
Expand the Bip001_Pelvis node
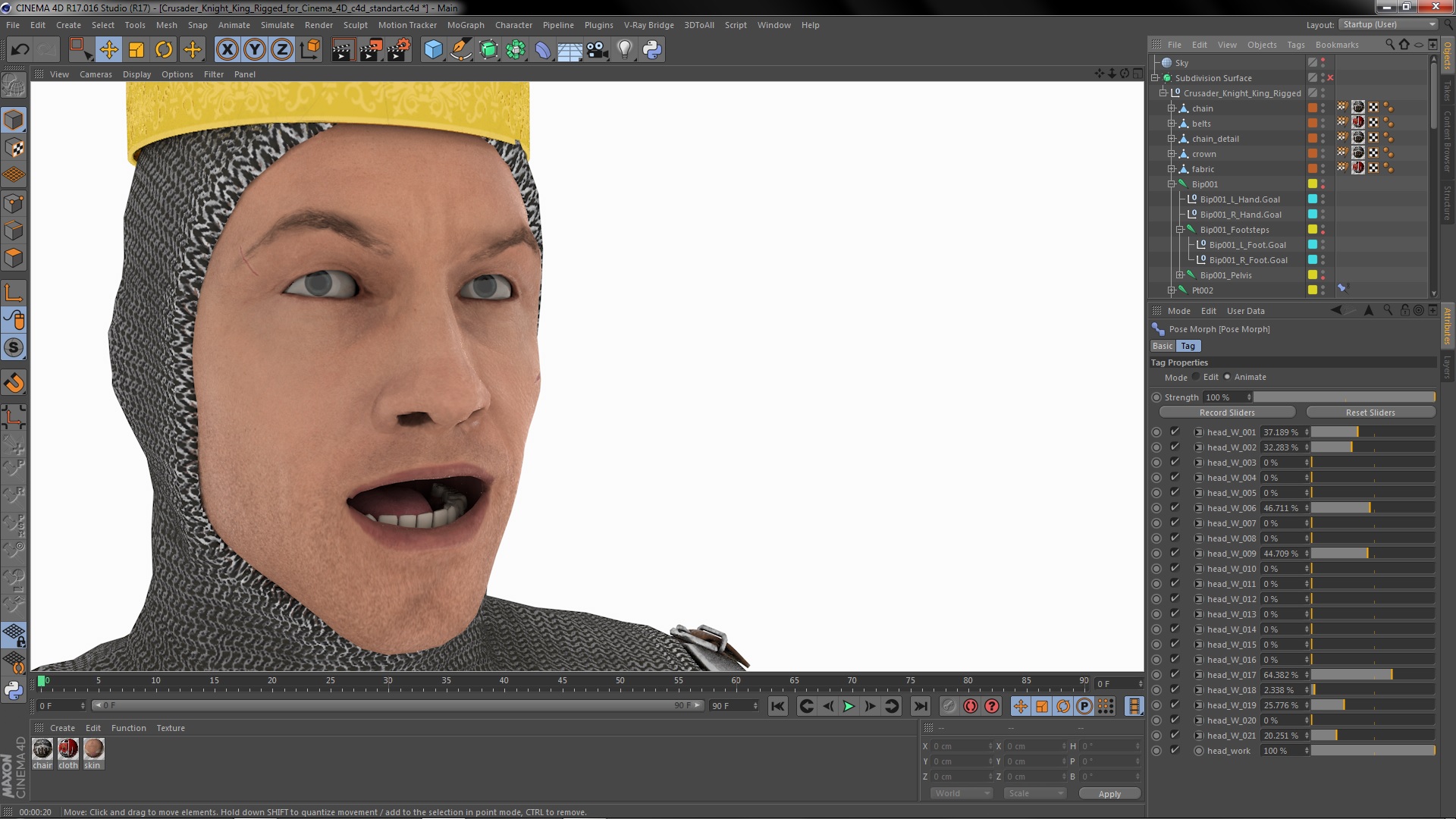point(1179,275)
